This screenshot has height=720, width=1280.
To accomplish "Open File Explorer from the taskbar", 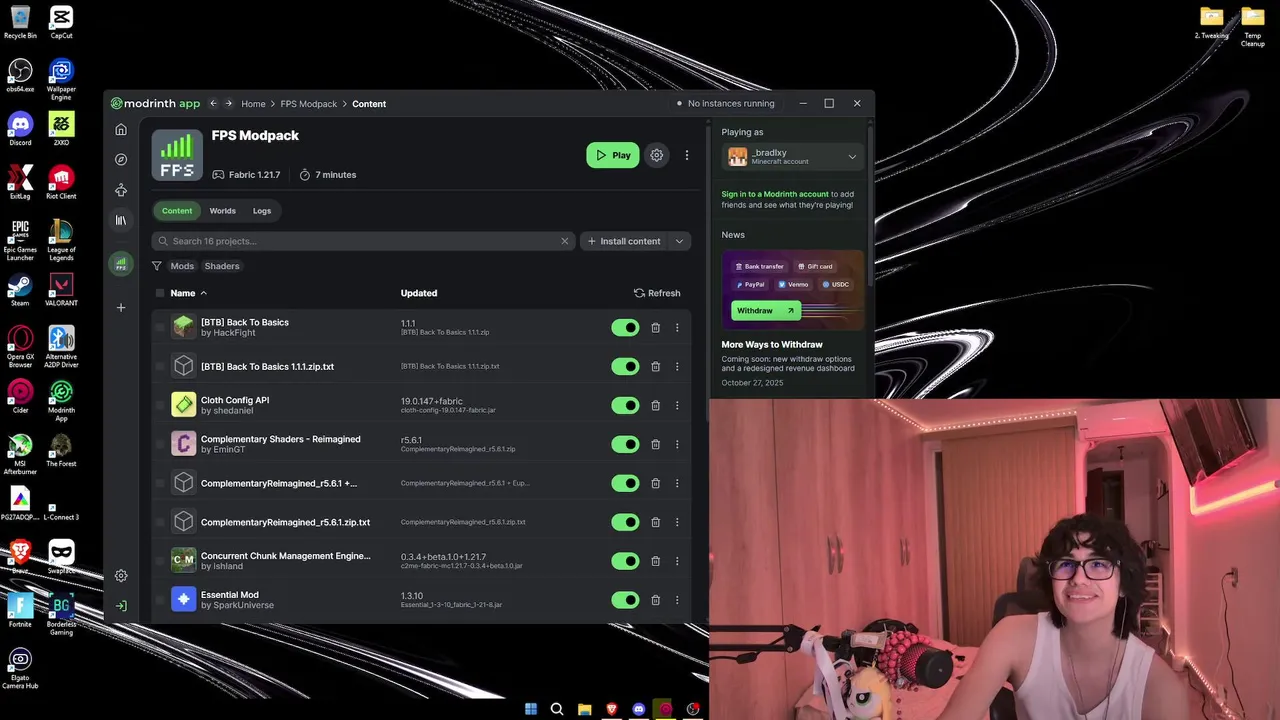I will pyautogui.click(x=585, y=709).
